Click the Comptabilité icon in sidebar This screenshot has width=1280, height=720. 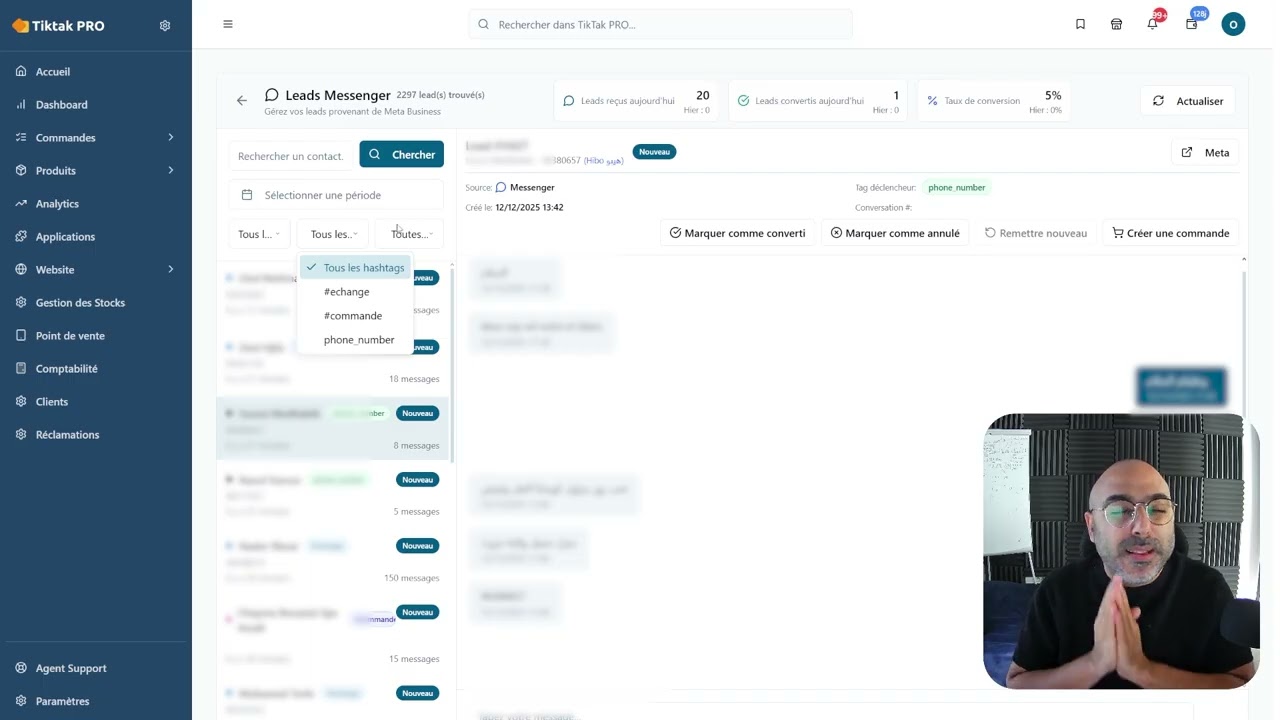(x=21, y=369)
